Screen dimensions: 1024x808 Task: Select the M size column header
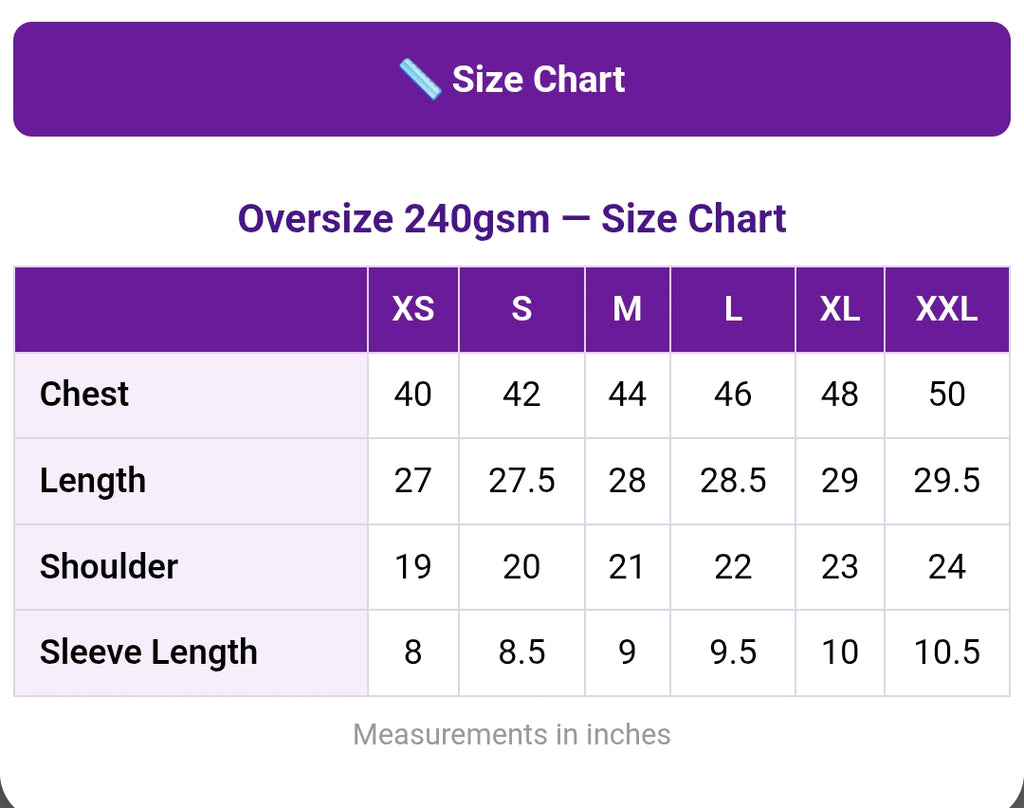(627, 309)
